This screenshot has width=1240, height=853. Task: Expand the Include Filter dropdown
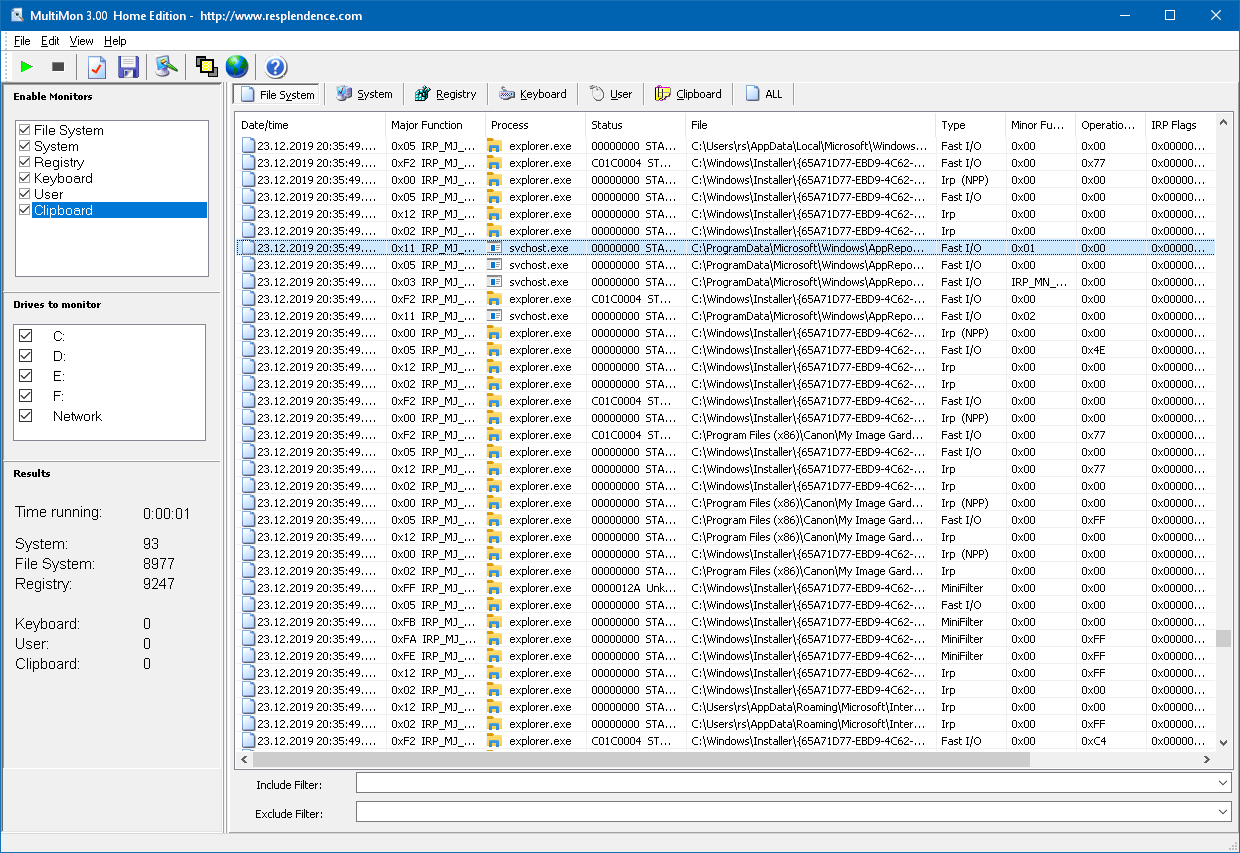pos(1223,783)
